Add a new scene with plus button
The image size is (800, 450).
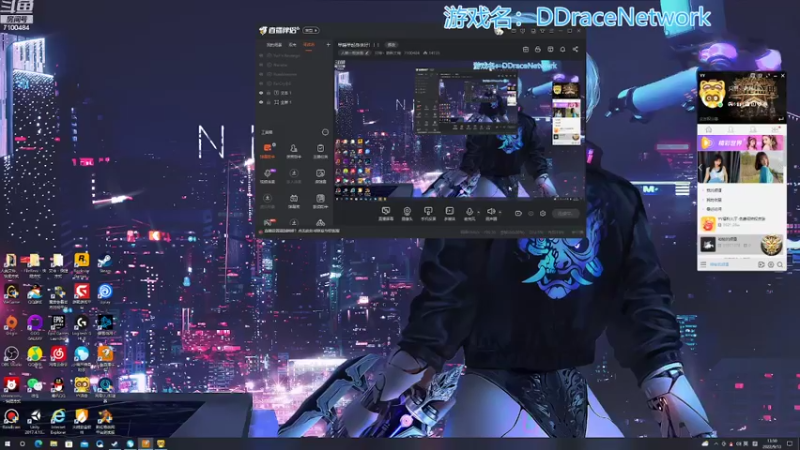328,44
